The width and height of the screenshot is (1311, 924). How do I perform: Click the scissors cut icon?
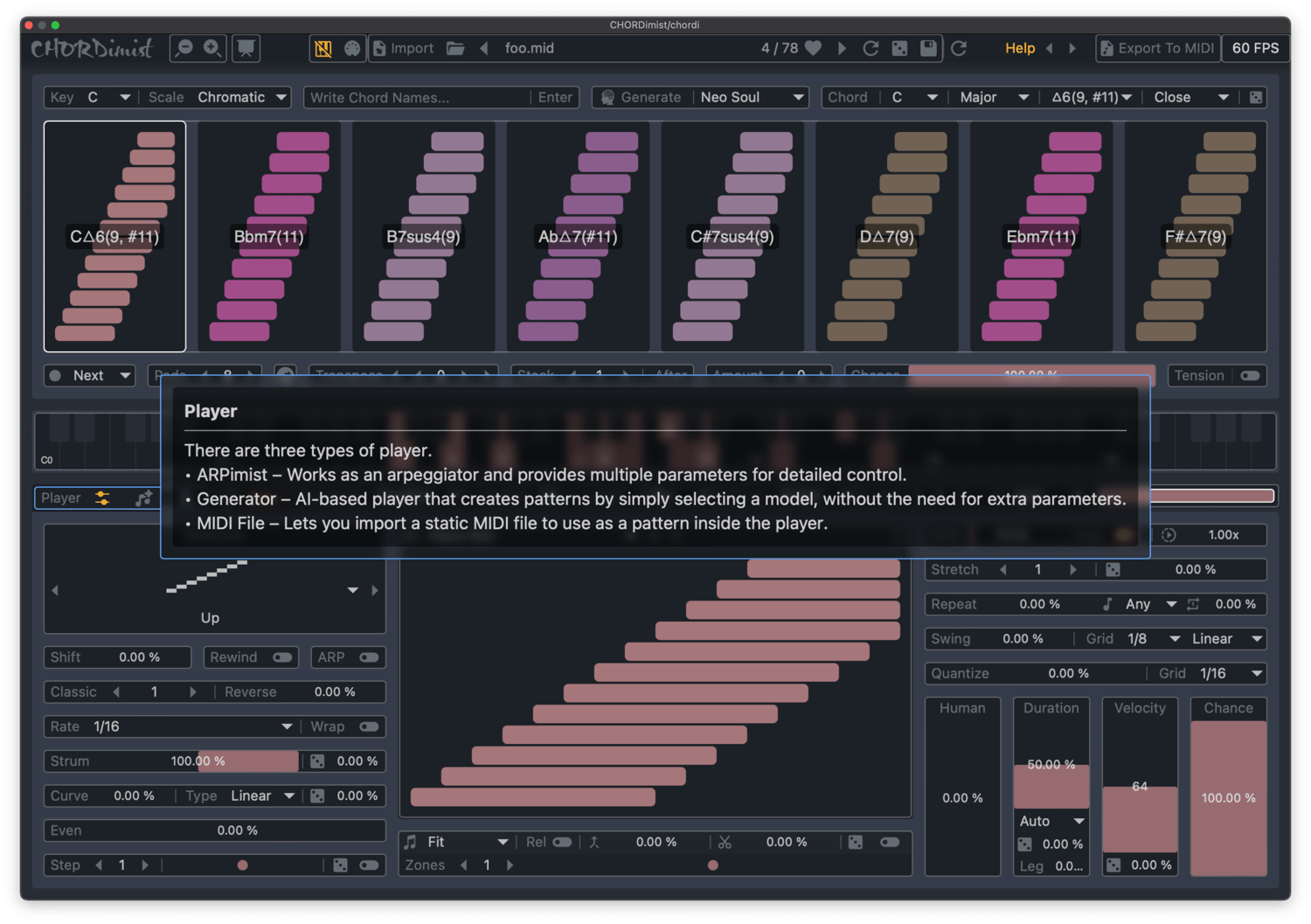point(725,842)
